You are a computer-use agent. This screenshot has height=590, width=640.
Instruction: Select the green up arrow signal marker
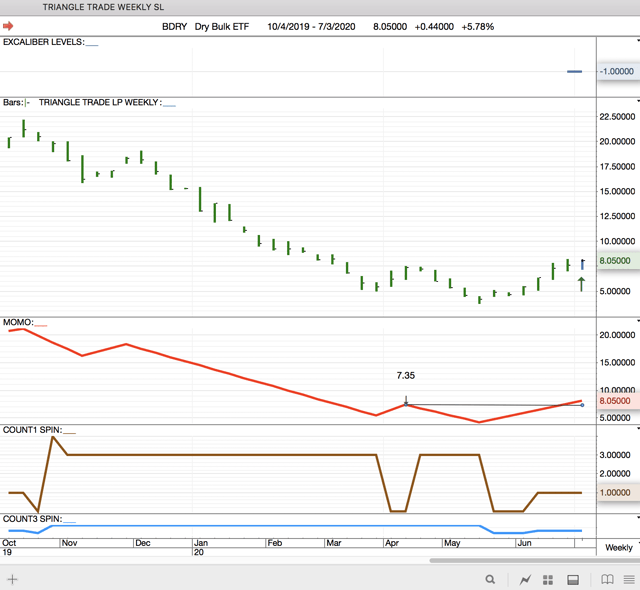click(x=581, y=284)
